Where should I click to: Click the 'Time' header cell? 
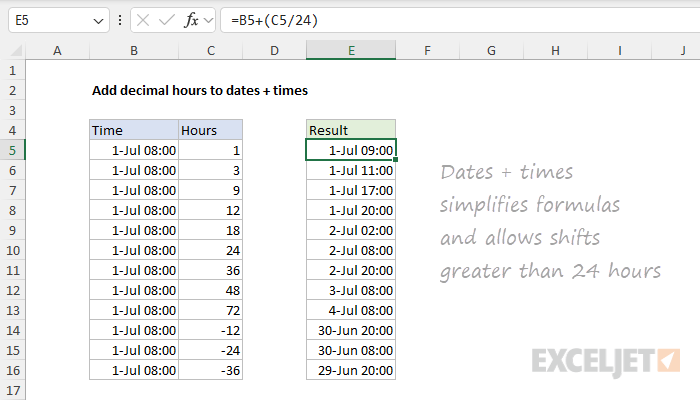[134, 130]
